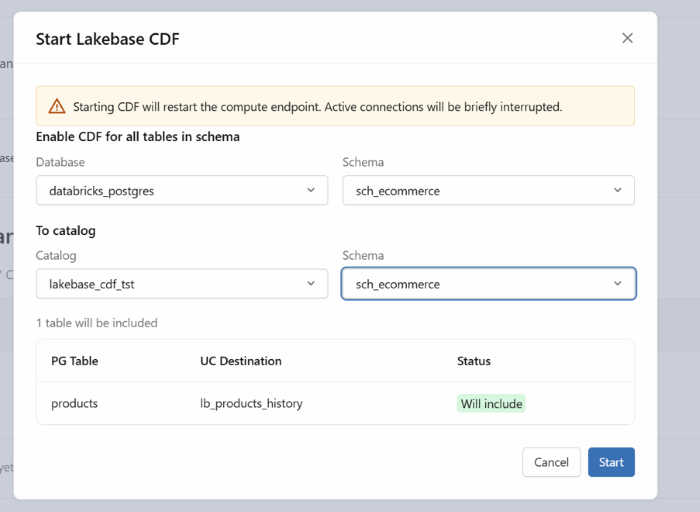Click the Will include status badge

pyautogui.click(x=491, y=404)
